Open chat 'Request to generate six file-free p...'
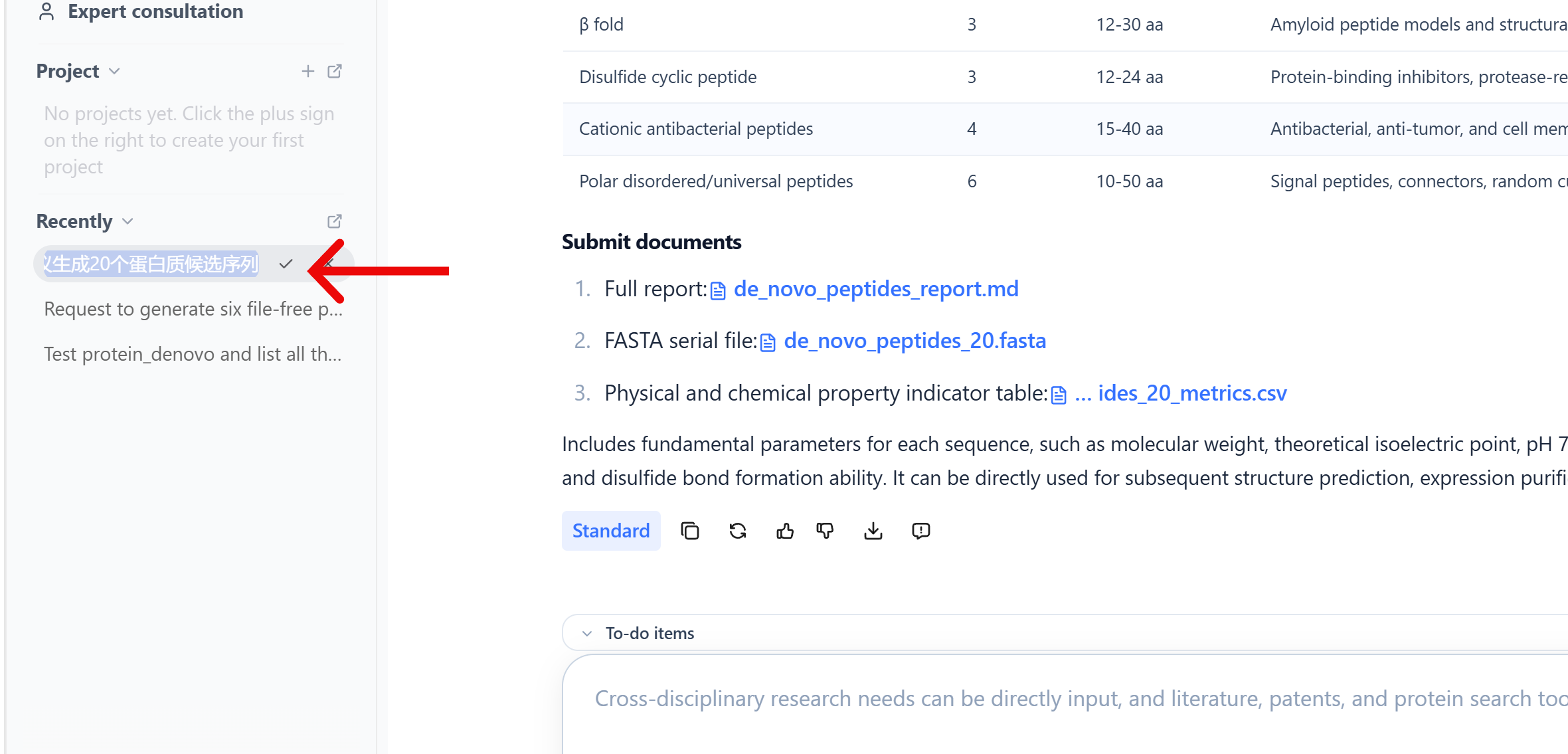The image size is (1568, 754). click(193, 309)
